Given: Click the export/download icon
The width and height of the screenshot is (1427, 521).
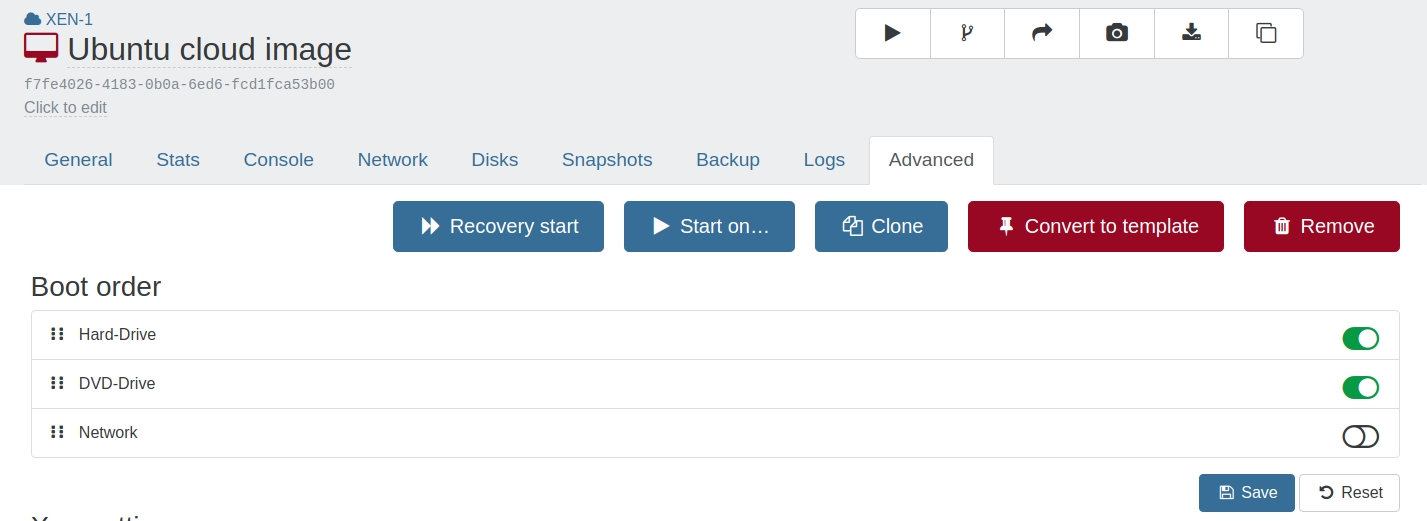Looking at the screenshot, I should click(x=1191, y=33).
